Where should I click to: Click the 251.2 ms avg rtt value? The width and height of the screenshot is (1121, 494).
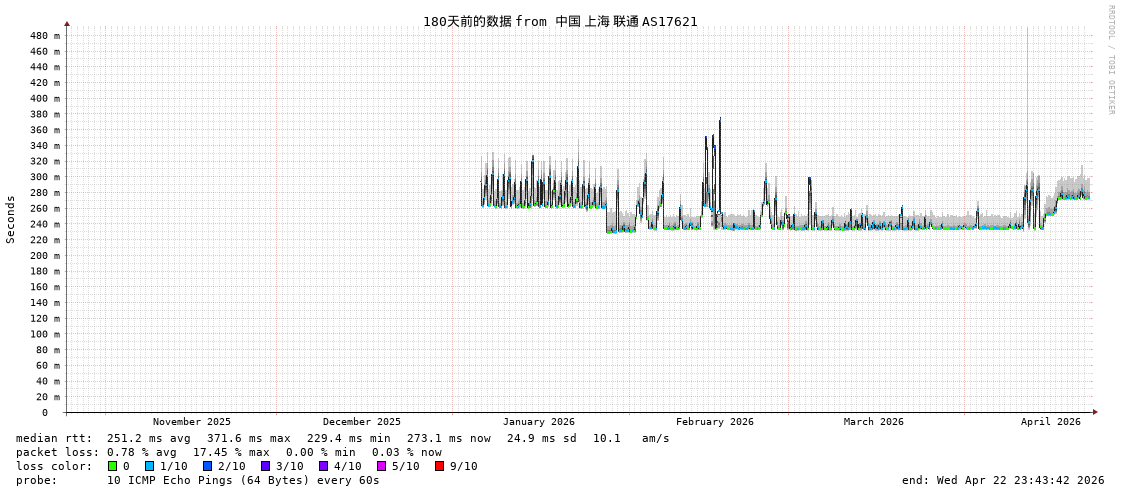[149, 438]
